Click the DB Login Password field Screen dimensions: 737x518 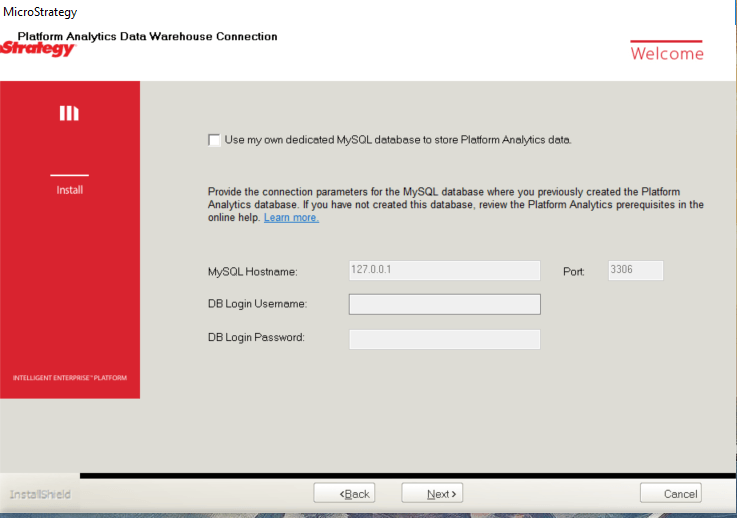click(x=444, y=339)
